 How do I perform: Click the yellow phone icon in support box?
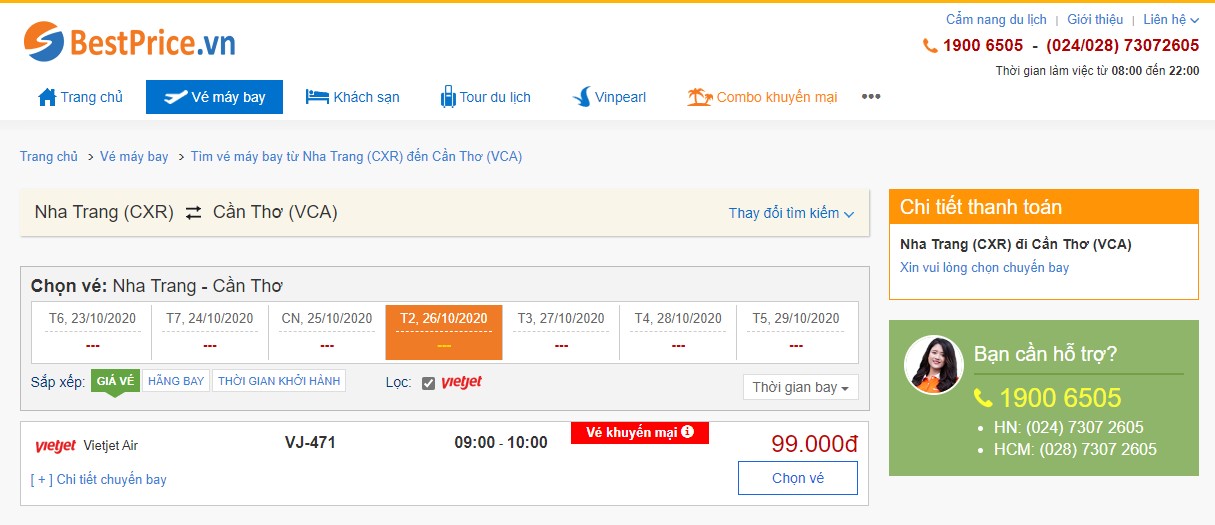[x=983, y=398]
